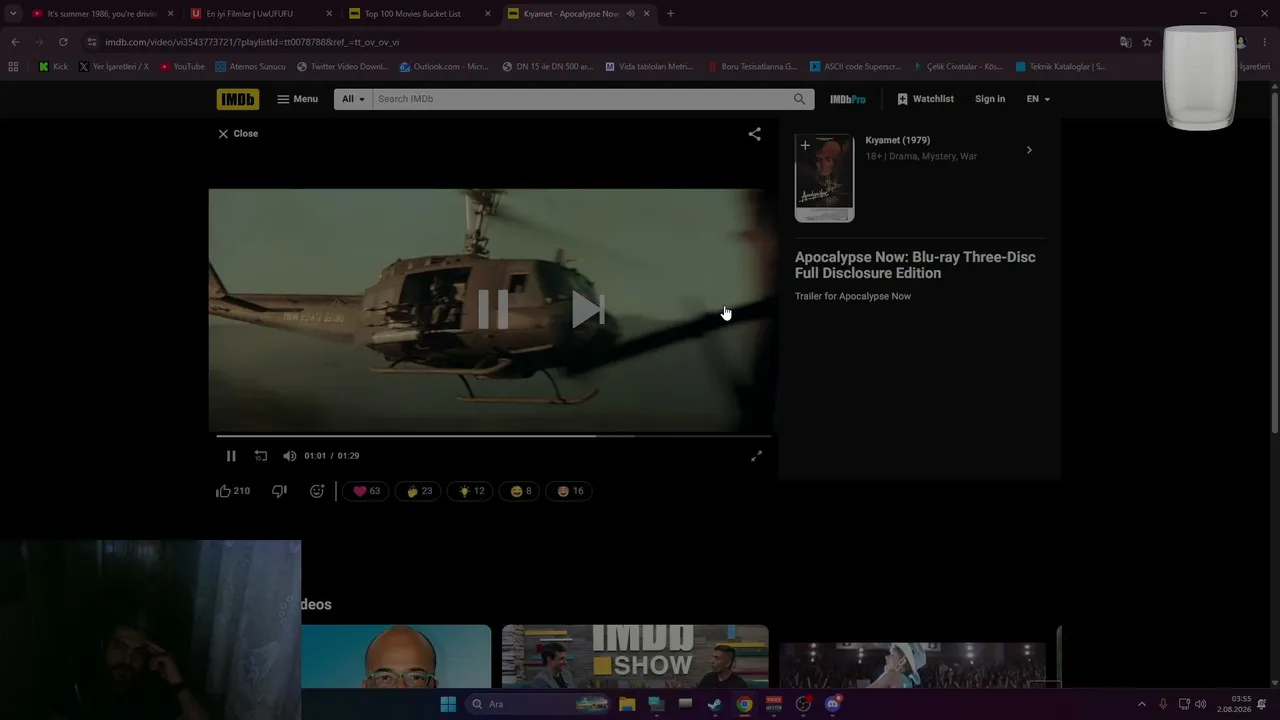The width and height of the screenshot is (1280, 720).
Task: Open the Vida tabloları Metri... bookmark
Action: click(x=649, y=67)
